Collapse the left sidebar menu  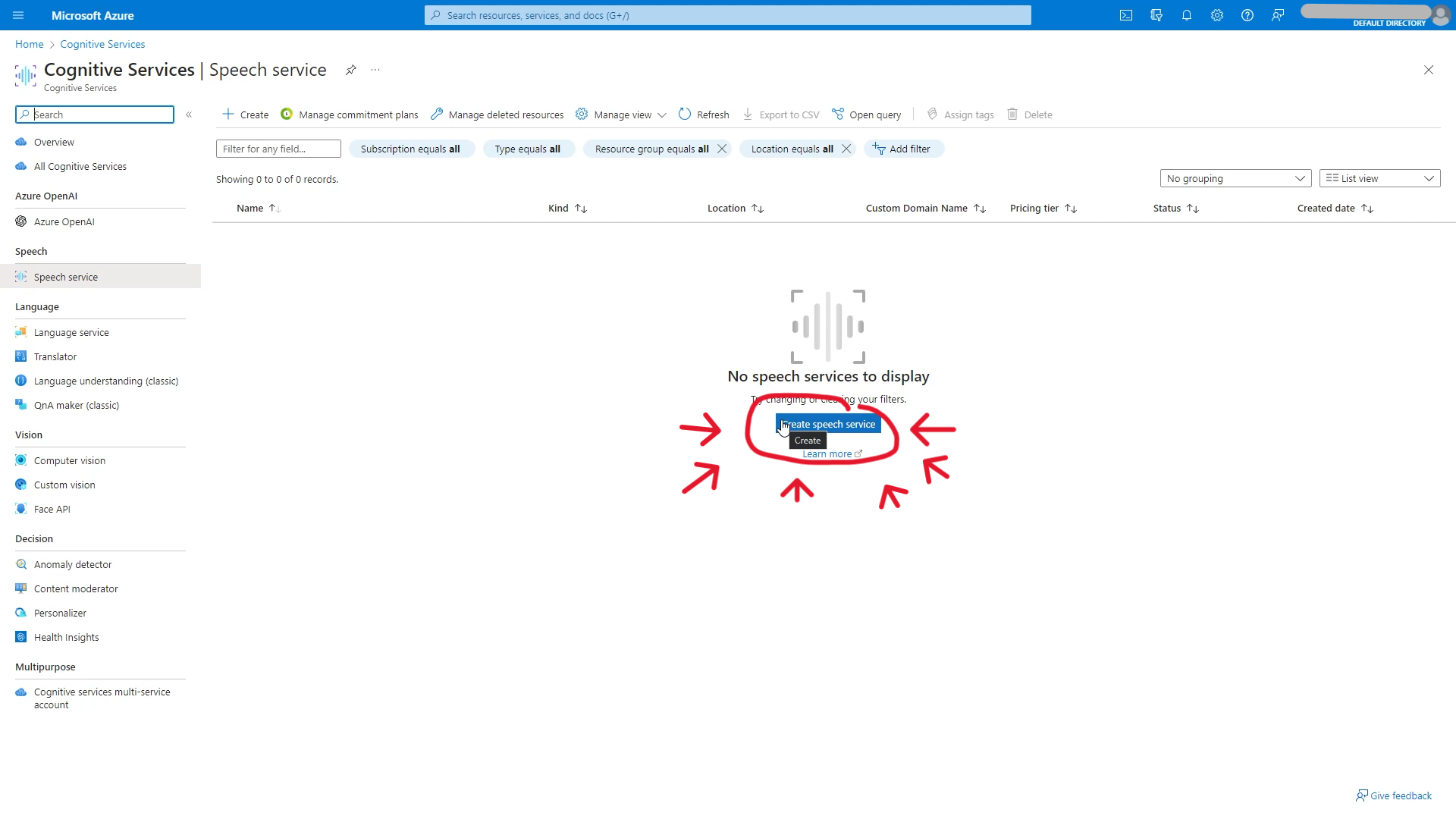[189, 115]
